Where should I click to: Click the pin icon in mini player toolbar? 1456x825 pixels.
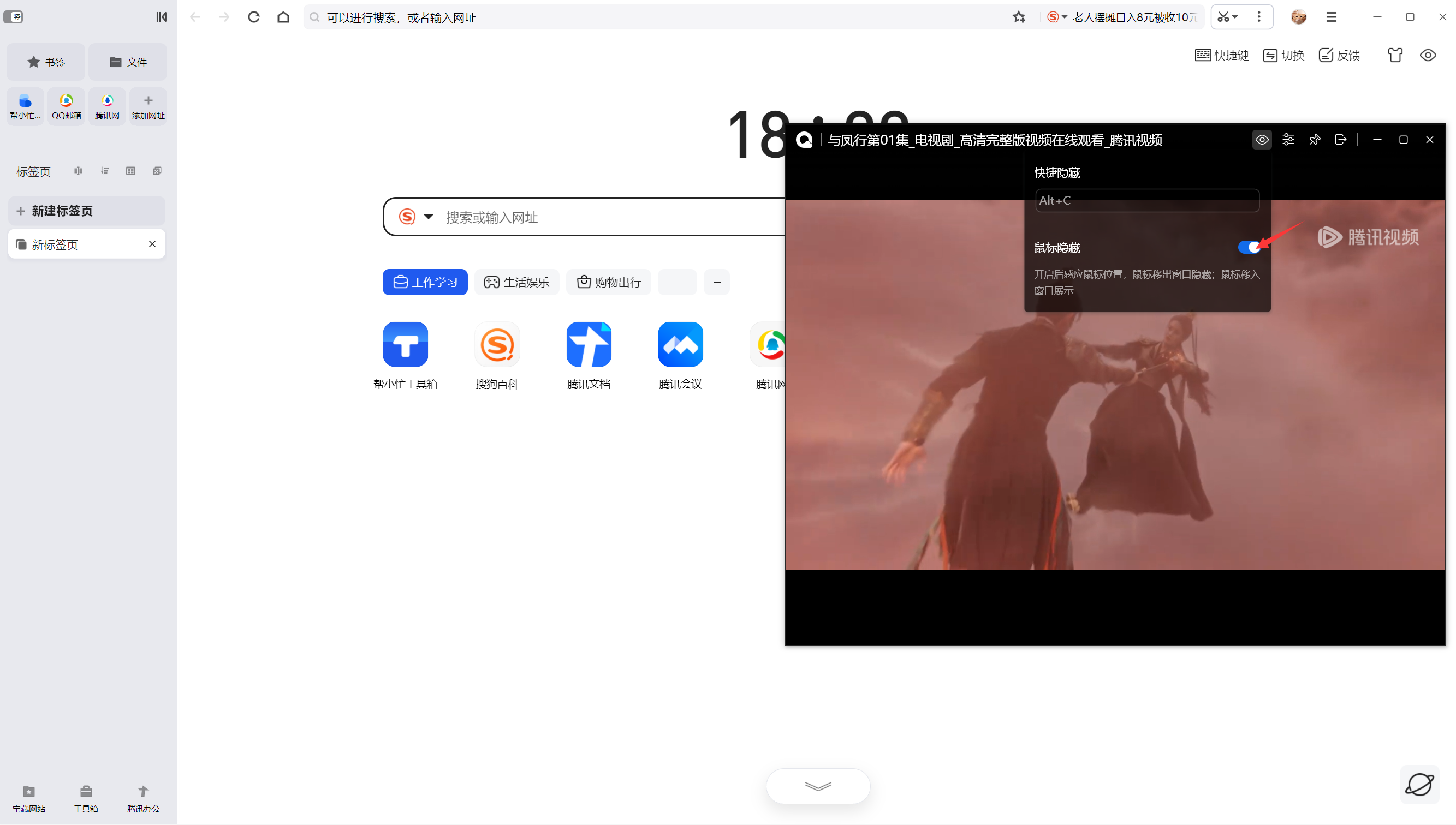coord(1315,140)
